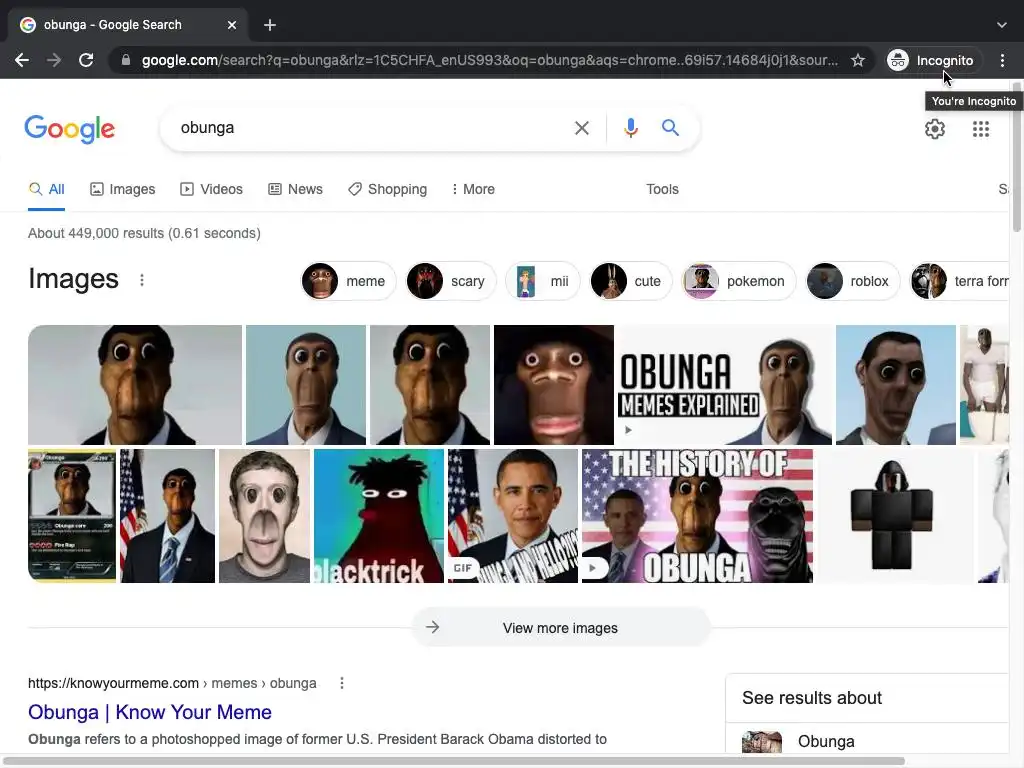
Task: Filter images by the terra form chip
Action: [x=960, y=281]
